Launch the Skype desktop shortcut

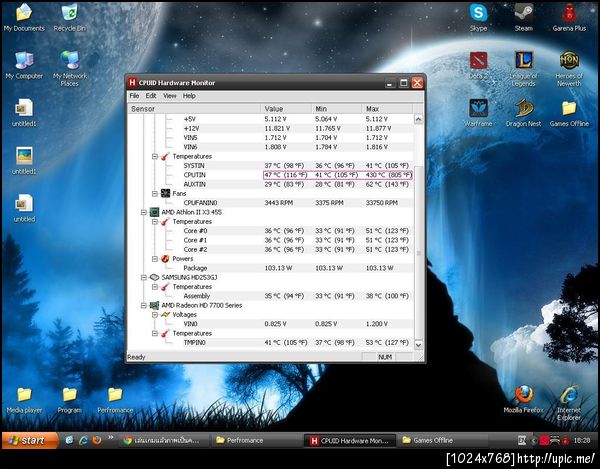tap(478, 17)
